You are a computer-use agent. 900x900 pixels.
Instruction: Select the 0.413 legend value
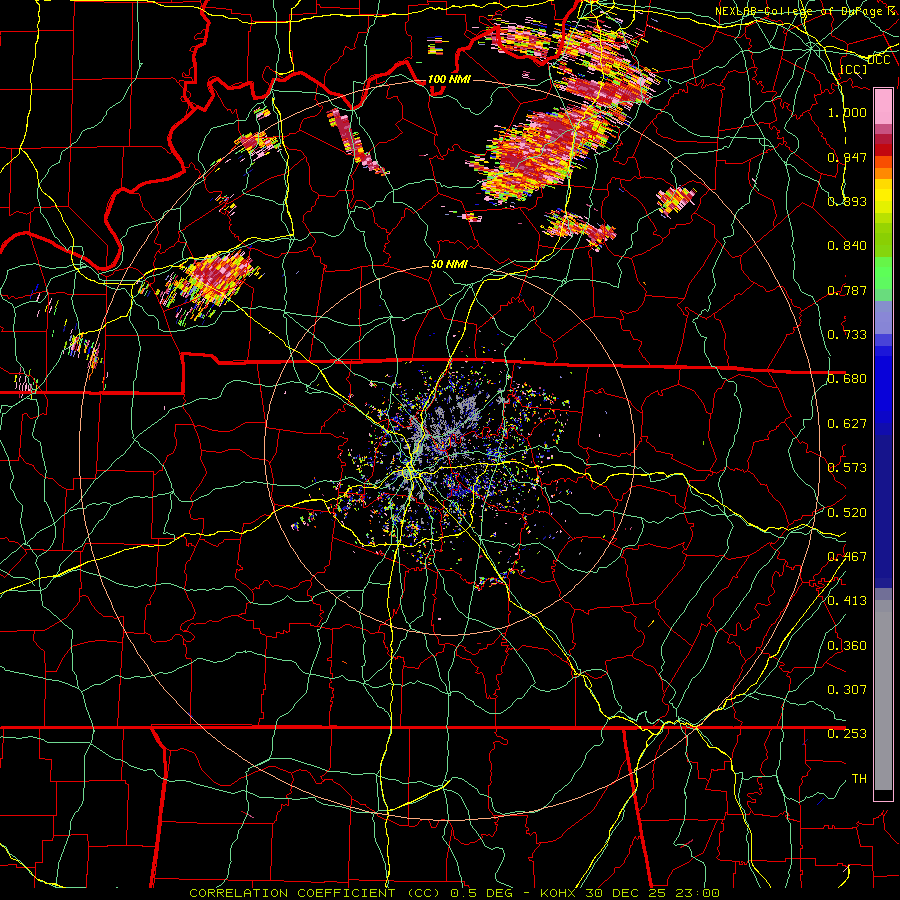click(x=847, y=601)
